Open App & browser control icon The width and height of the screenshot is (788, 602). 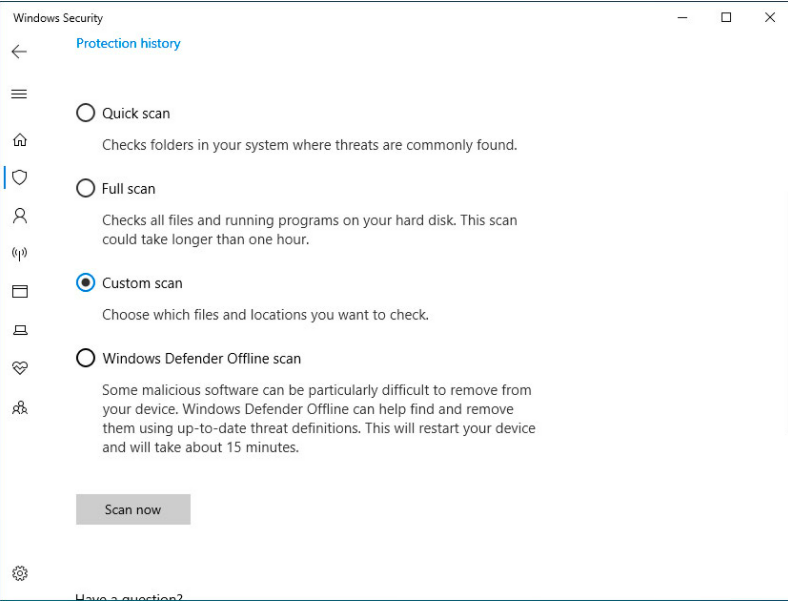pos(20,291)
